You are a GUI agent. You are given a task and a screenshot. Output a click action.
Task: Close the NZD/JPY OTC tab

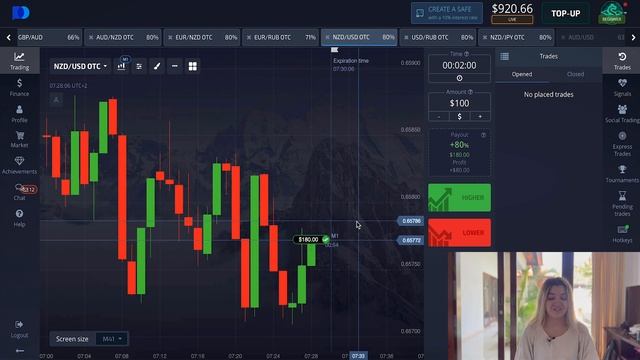485,38
